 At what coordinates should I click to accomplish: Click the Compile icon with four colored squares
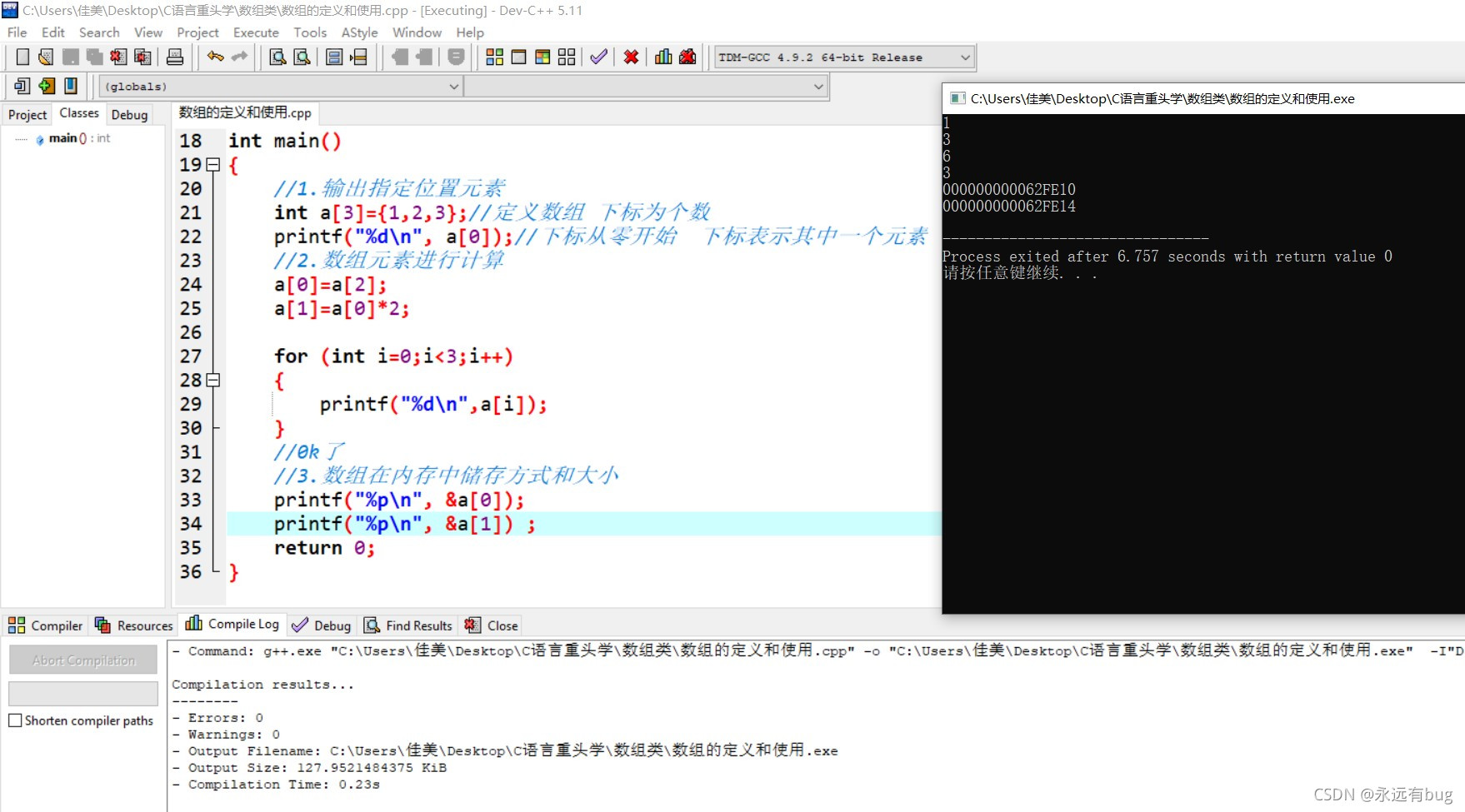(495, 57)
